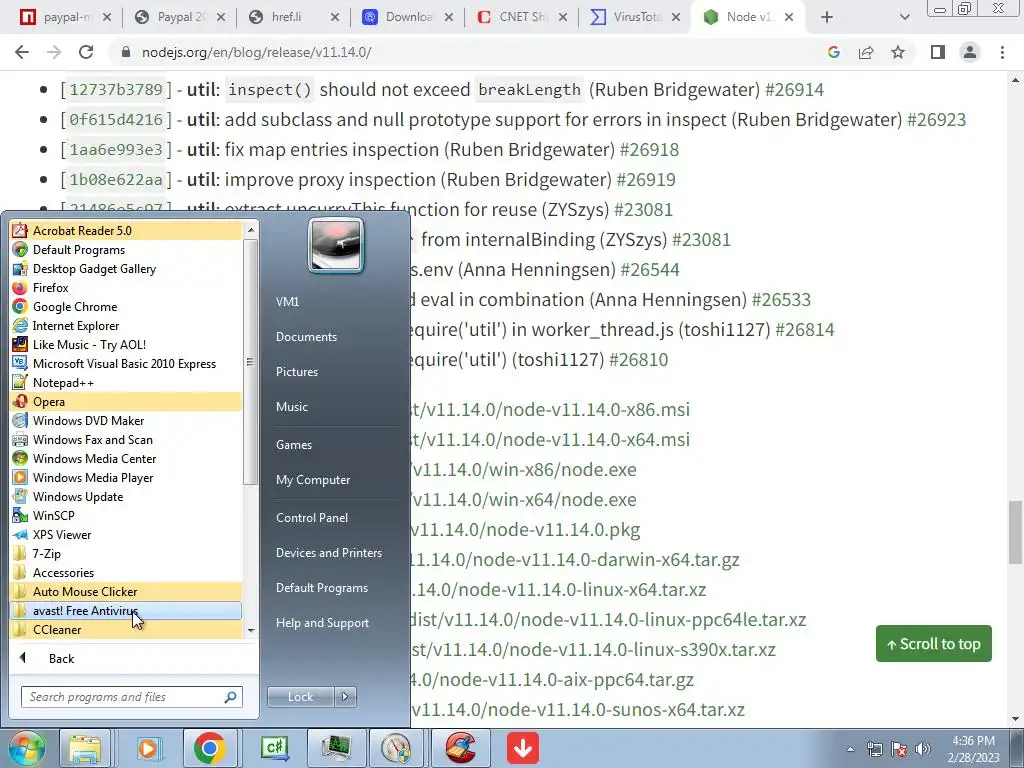Open Desktop Gadget Gallery

tap(126, 268)
